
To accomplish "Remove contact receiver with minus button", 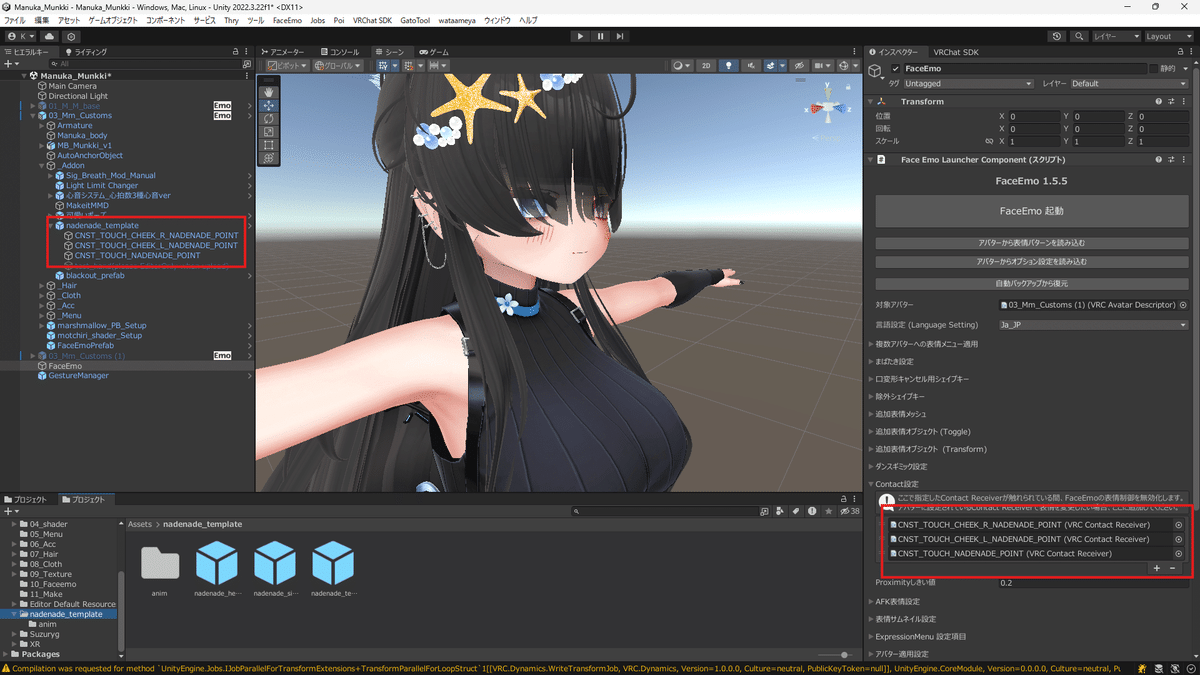I will coord(1172,568).
